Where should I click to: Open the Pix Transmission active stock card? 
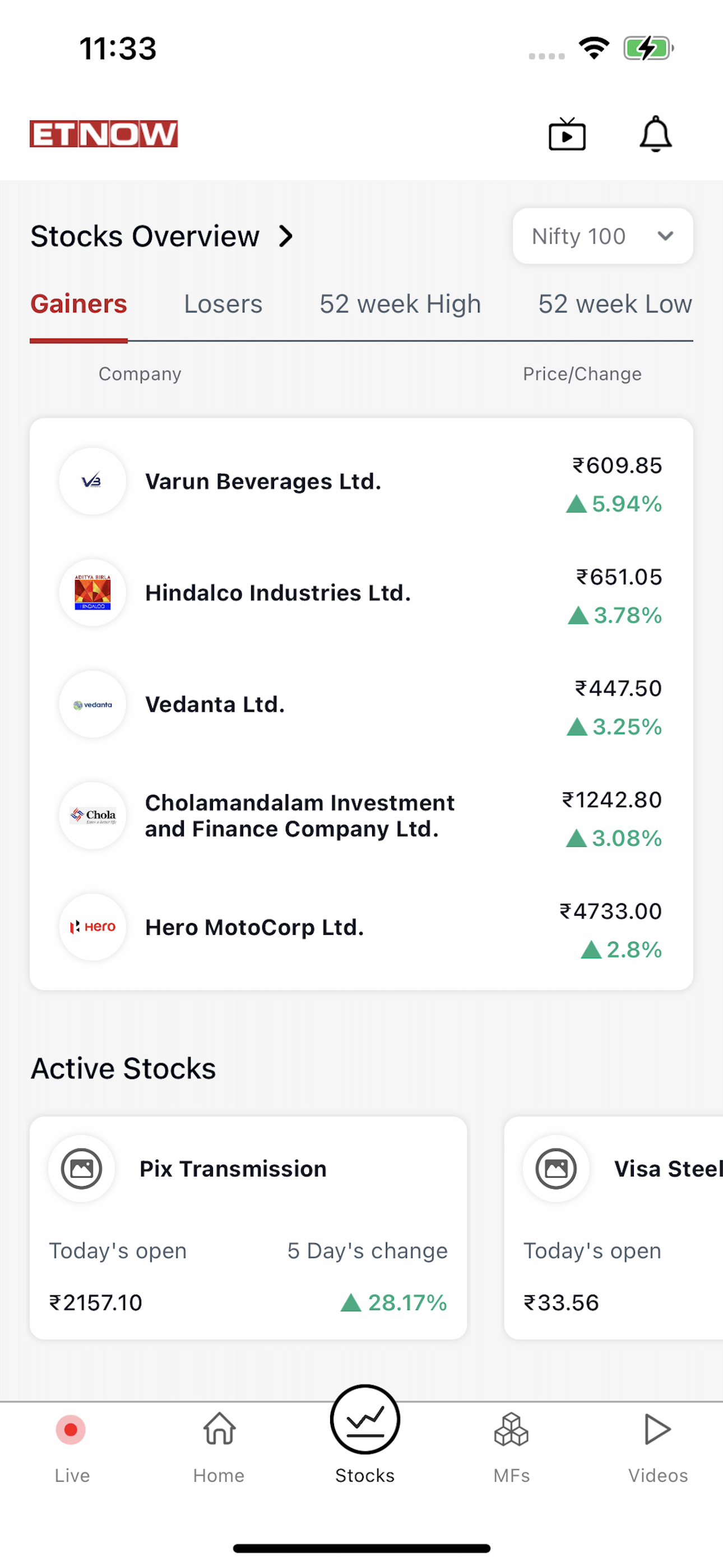(x=248, y=1228)
